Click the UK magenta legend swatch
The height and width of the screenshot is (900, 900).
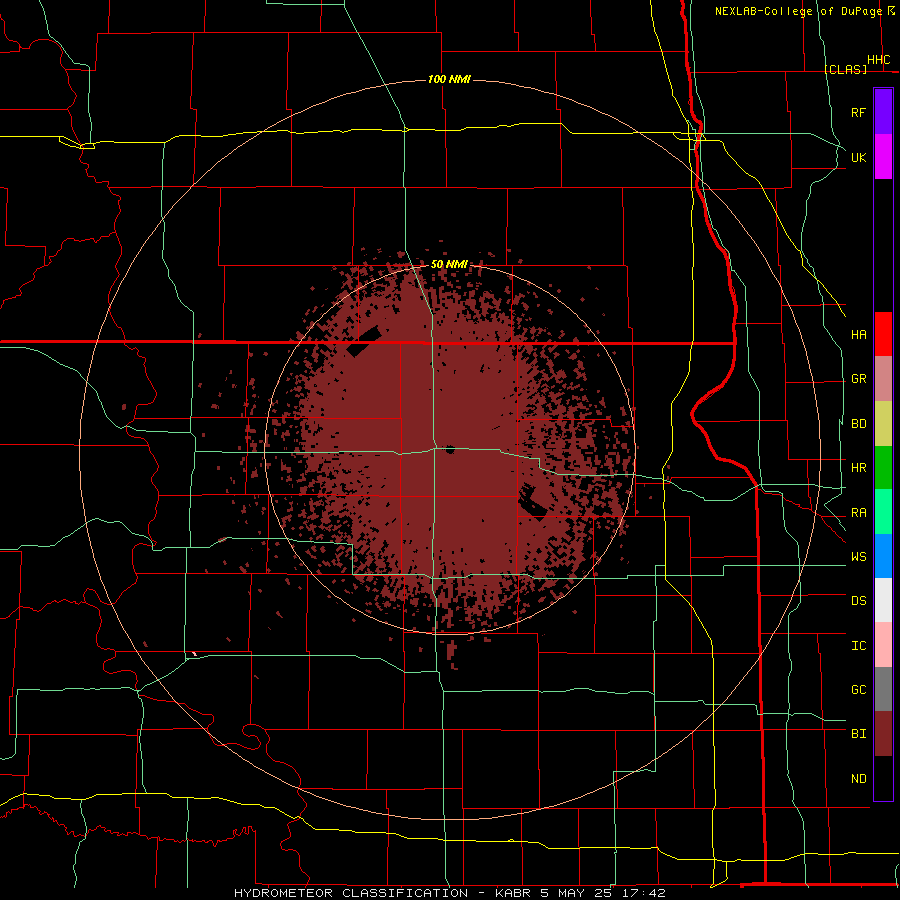[883, 157]
